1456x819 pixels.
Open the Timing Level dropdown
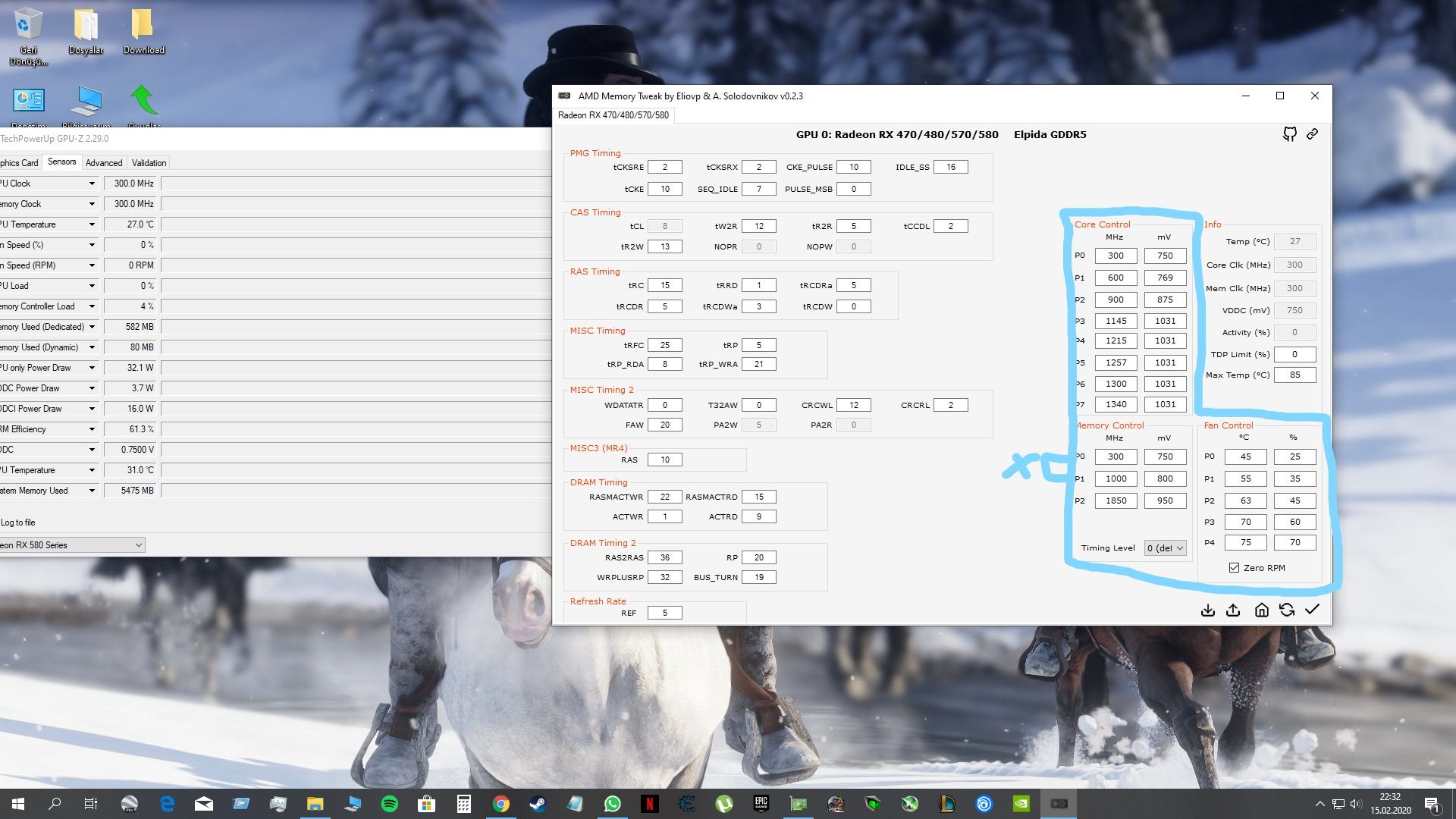pos(1165,548)
